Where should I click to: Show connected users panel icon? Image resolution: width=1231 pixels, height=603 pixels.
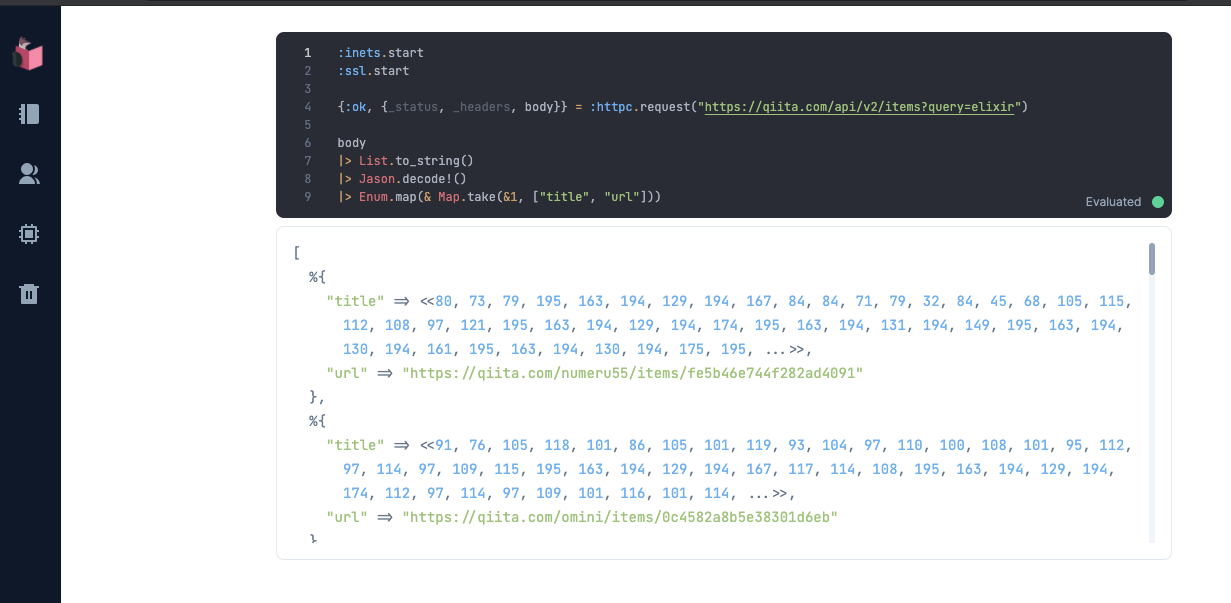(x=29, y=174)
